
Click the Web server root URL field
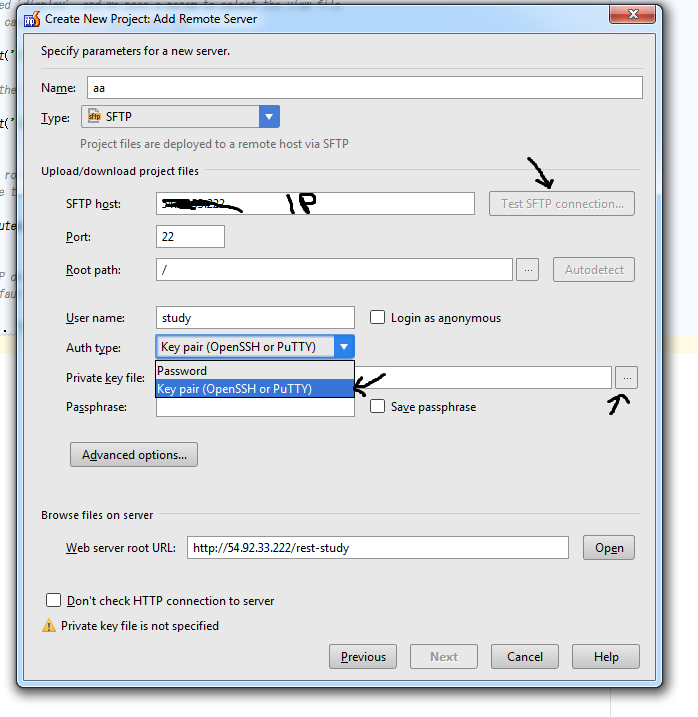(x=378, y=548)
